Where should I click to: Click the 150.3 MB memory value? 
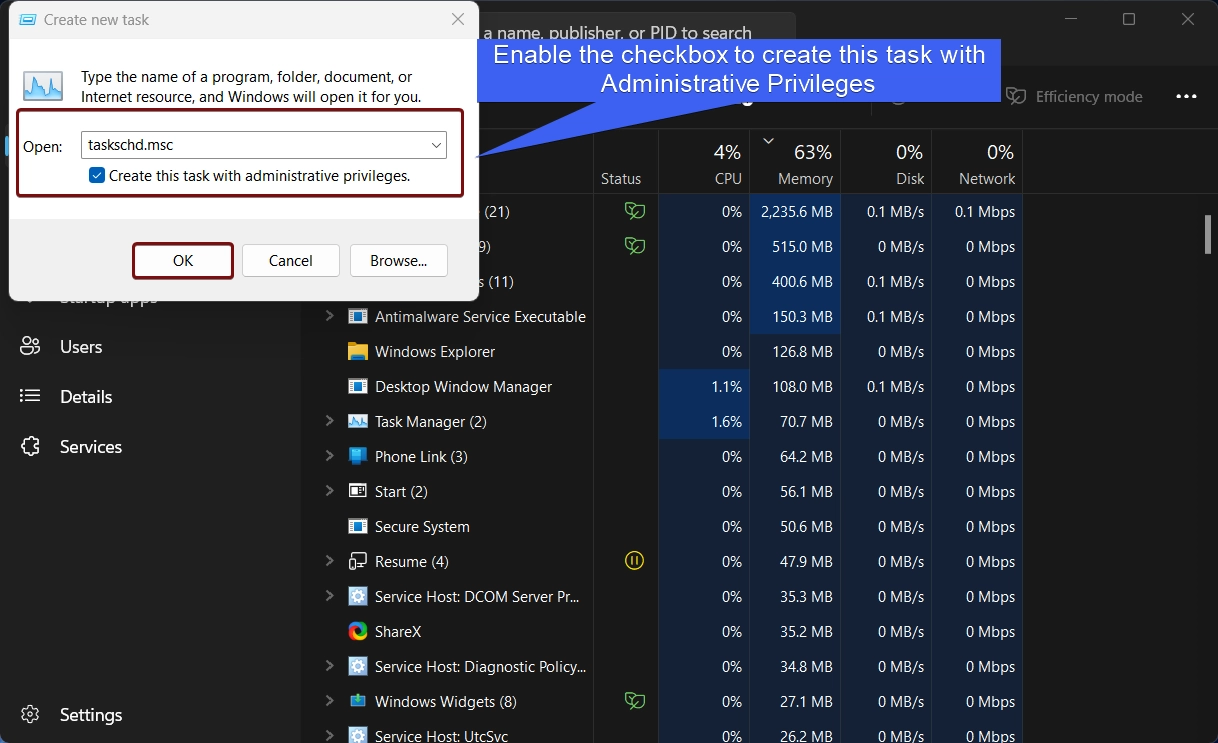[x=803, y=317]
